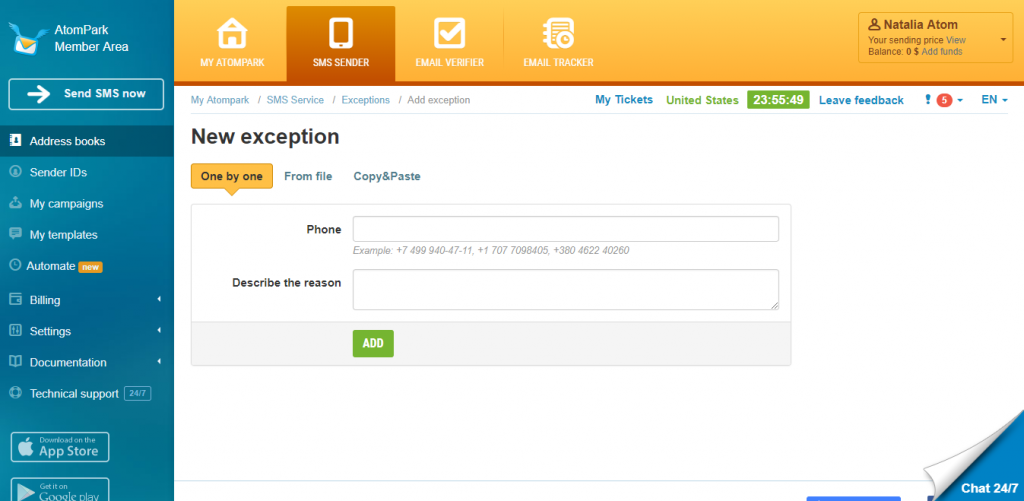Screen dimensions: 1024x501
Task: Open the Google Play download badge
Action: point(60,489)
